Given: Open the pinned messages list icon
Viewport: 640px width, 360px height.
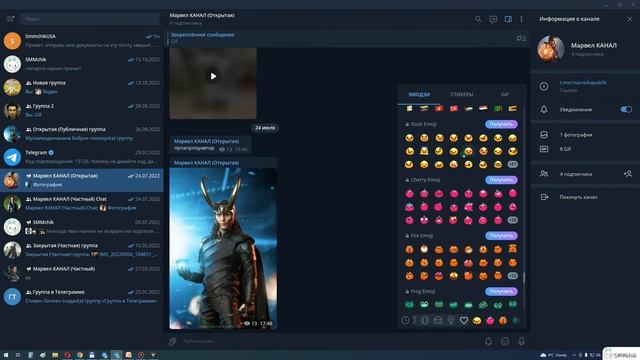Looking at the screenshot, I should click(521, 38).
